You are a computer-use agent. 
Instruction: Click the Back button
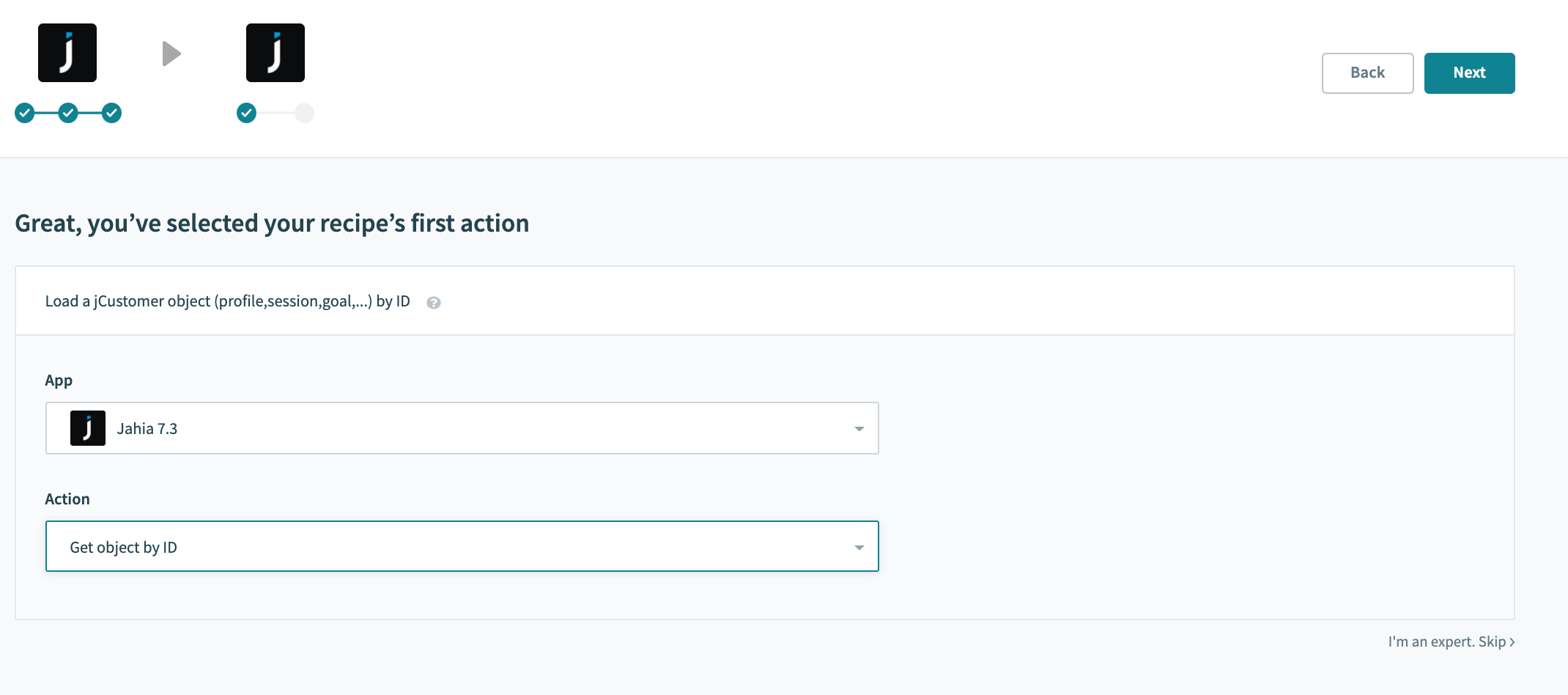1368,73
